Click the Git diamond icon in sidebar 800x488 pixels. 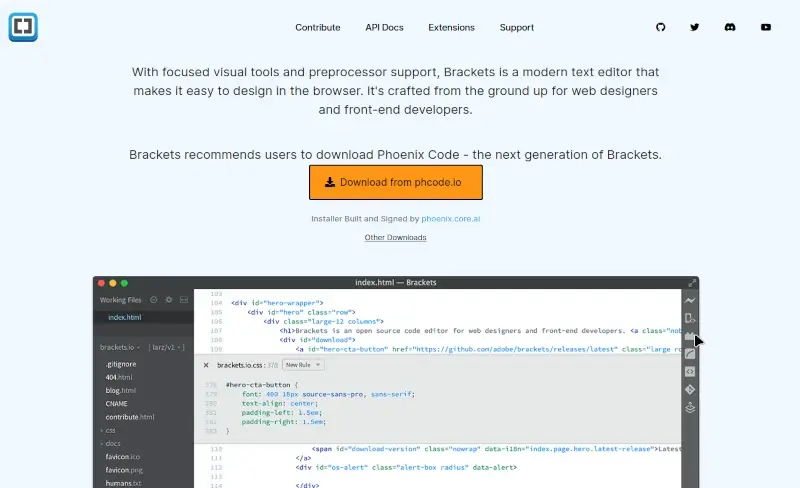click(x=690, y=389)
